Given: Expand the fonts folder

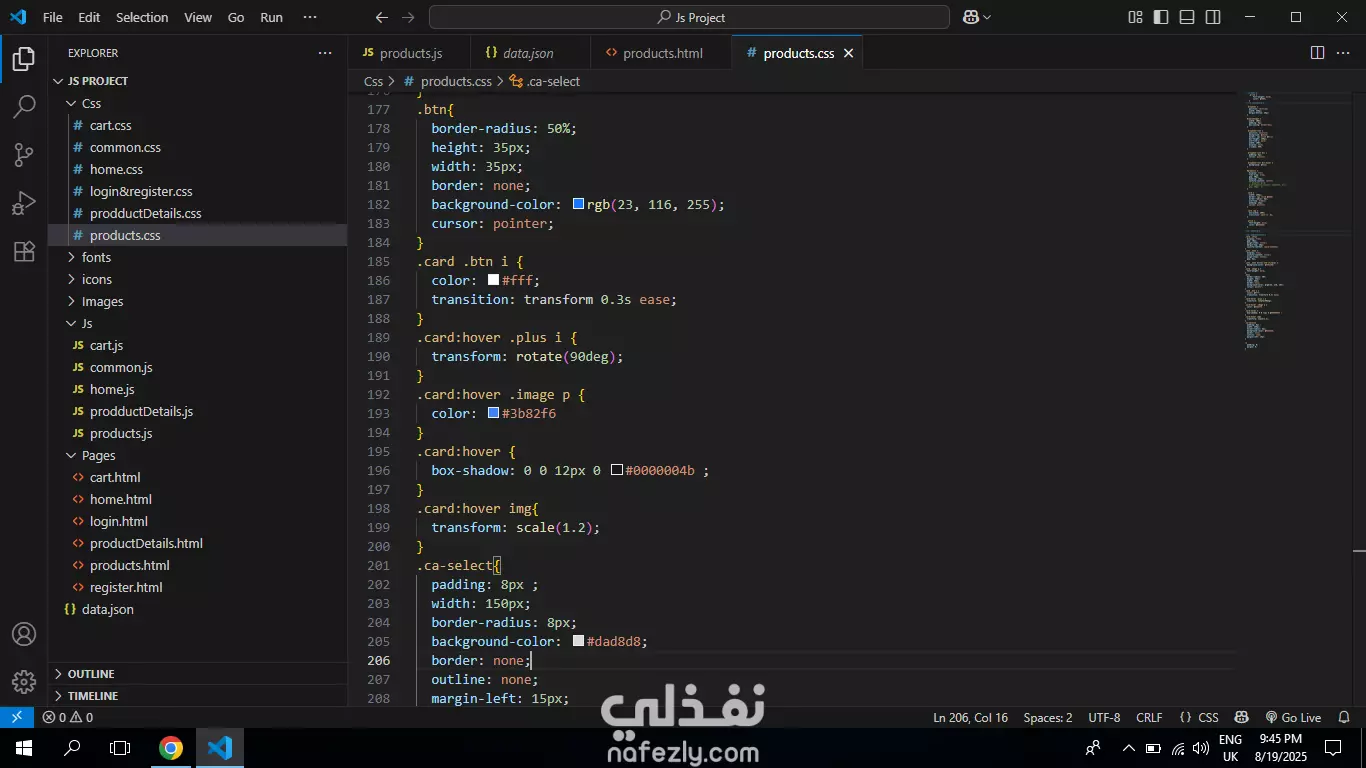Looking at the screenshot, I should (x=198, y=257).
